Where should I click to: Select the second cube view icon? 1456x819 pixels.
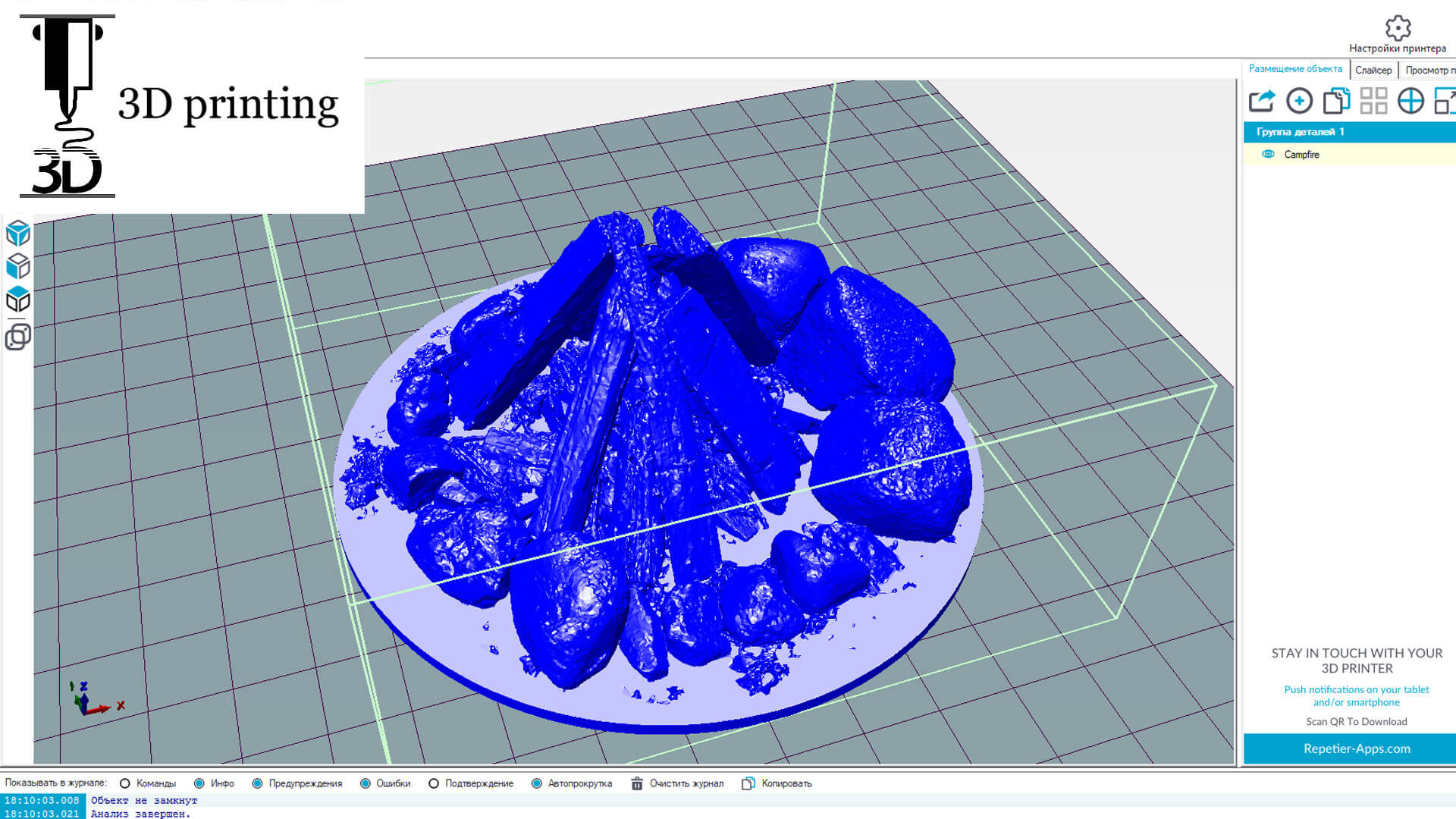pyautogui.click(x=18, y=266)
